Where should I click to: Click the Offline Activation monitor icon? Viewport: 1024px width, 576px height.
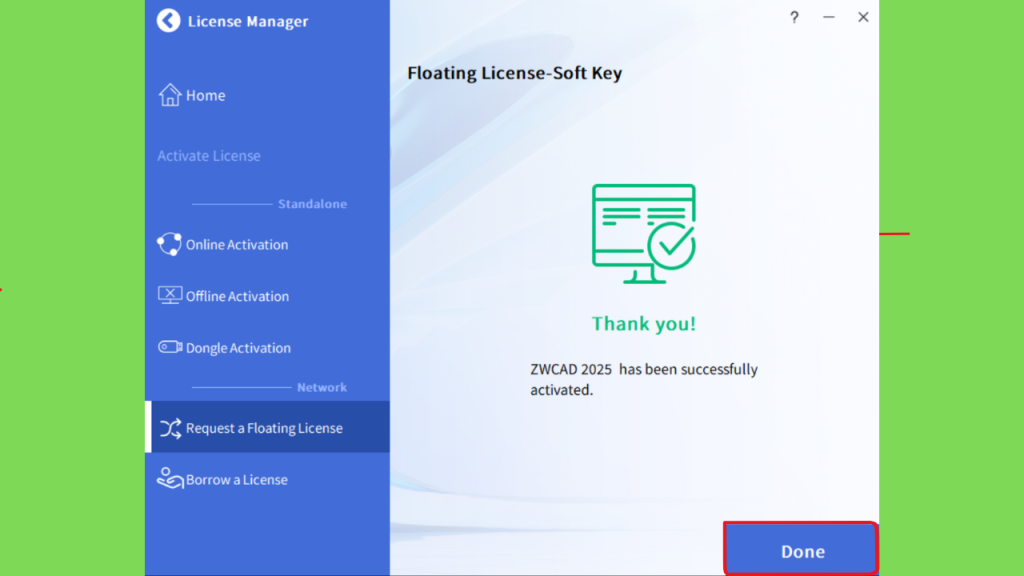click(170, 296)
